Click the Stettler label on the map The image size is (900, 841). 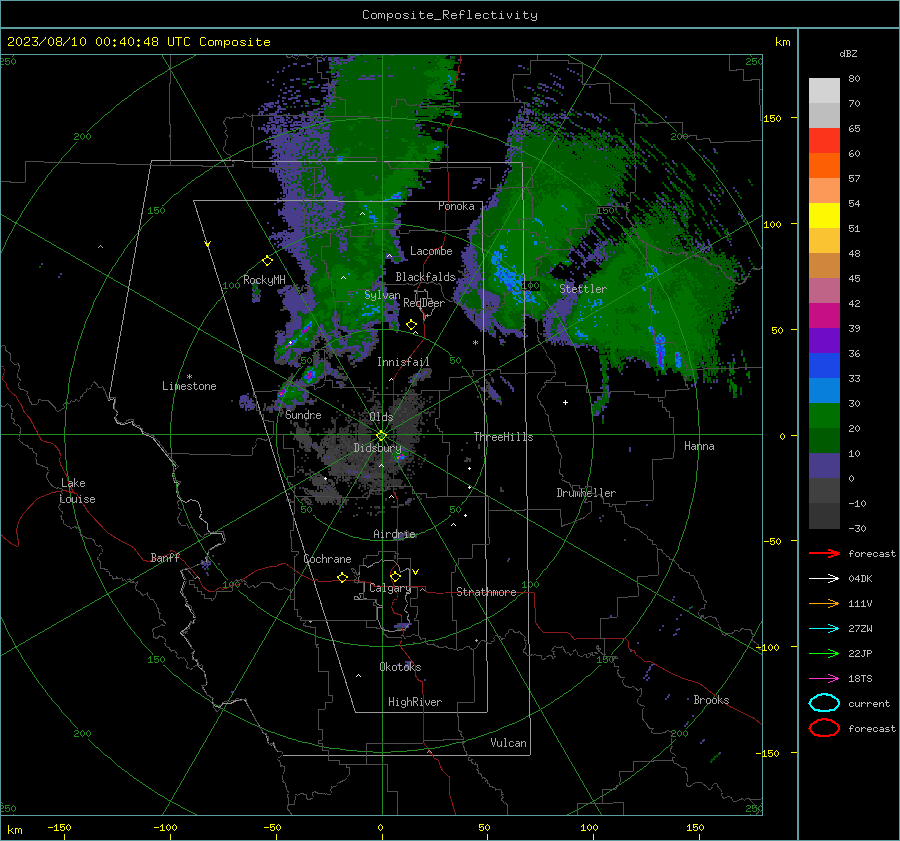583,289
